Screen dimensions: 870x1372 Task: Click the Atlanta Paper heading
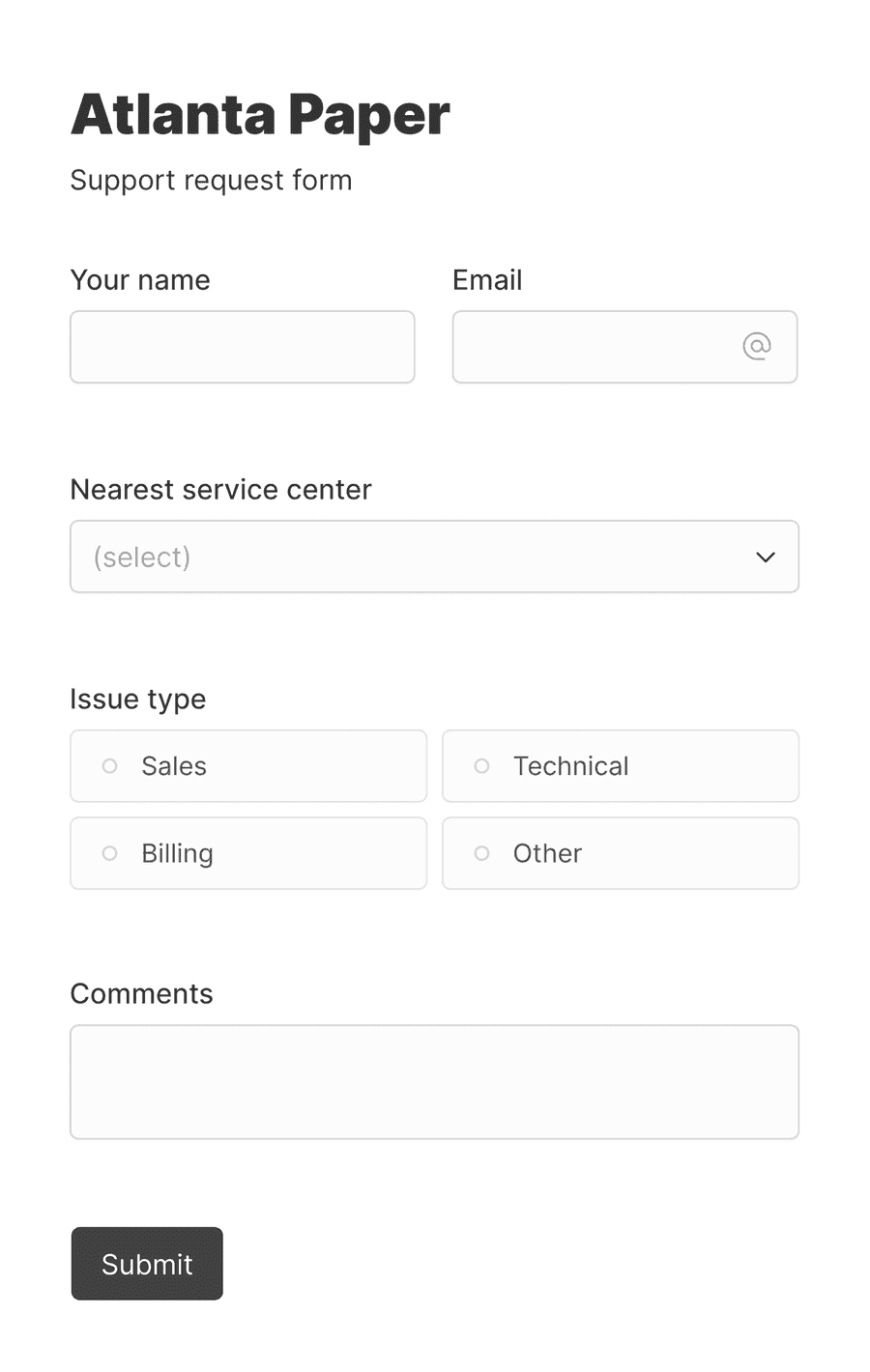coord(260,114)
